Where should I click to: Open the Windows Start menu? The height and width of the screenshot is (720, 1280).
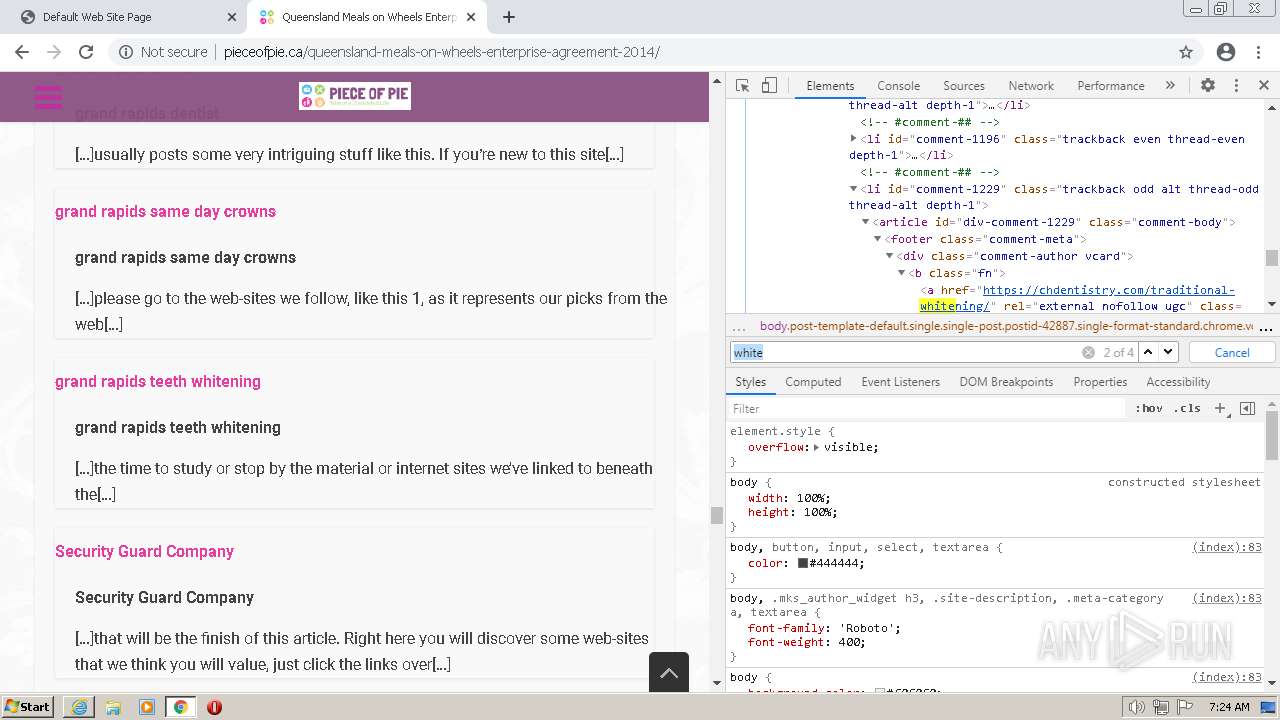[27, 706]
